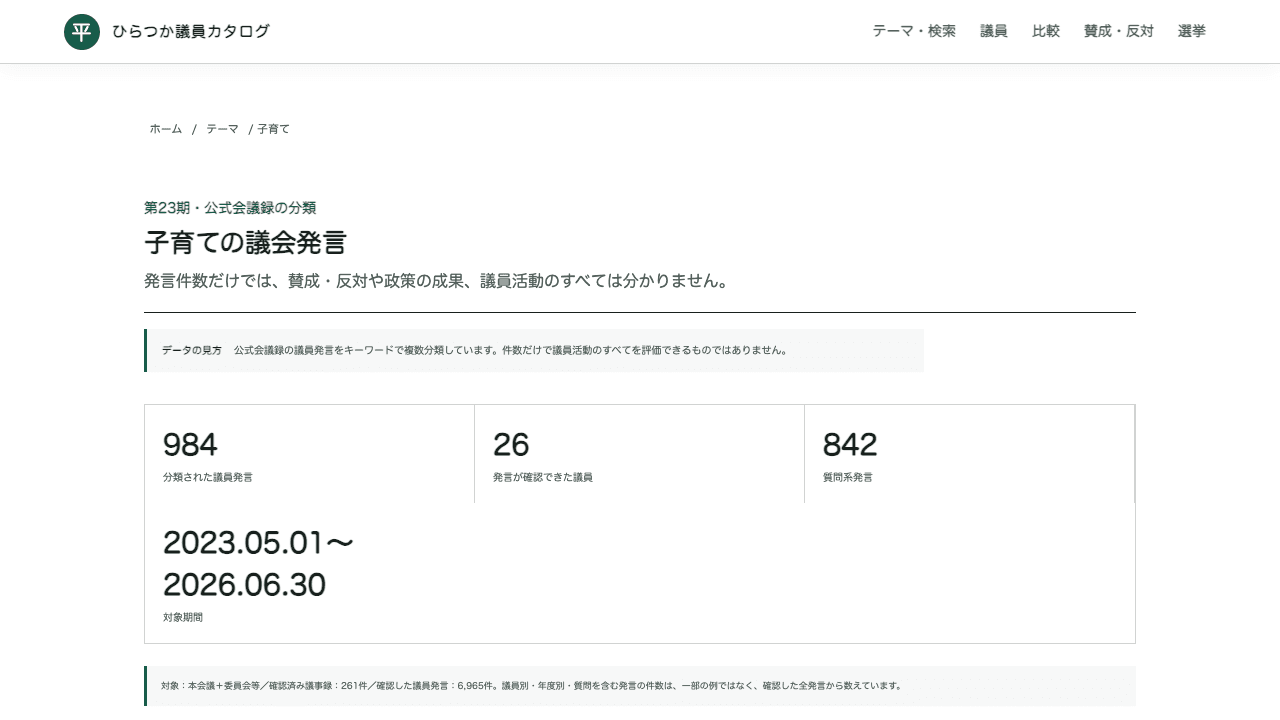The image size is (1280, 720).
Task: Click the 分類された議員発言 label
Action: [x=208, y=478]
